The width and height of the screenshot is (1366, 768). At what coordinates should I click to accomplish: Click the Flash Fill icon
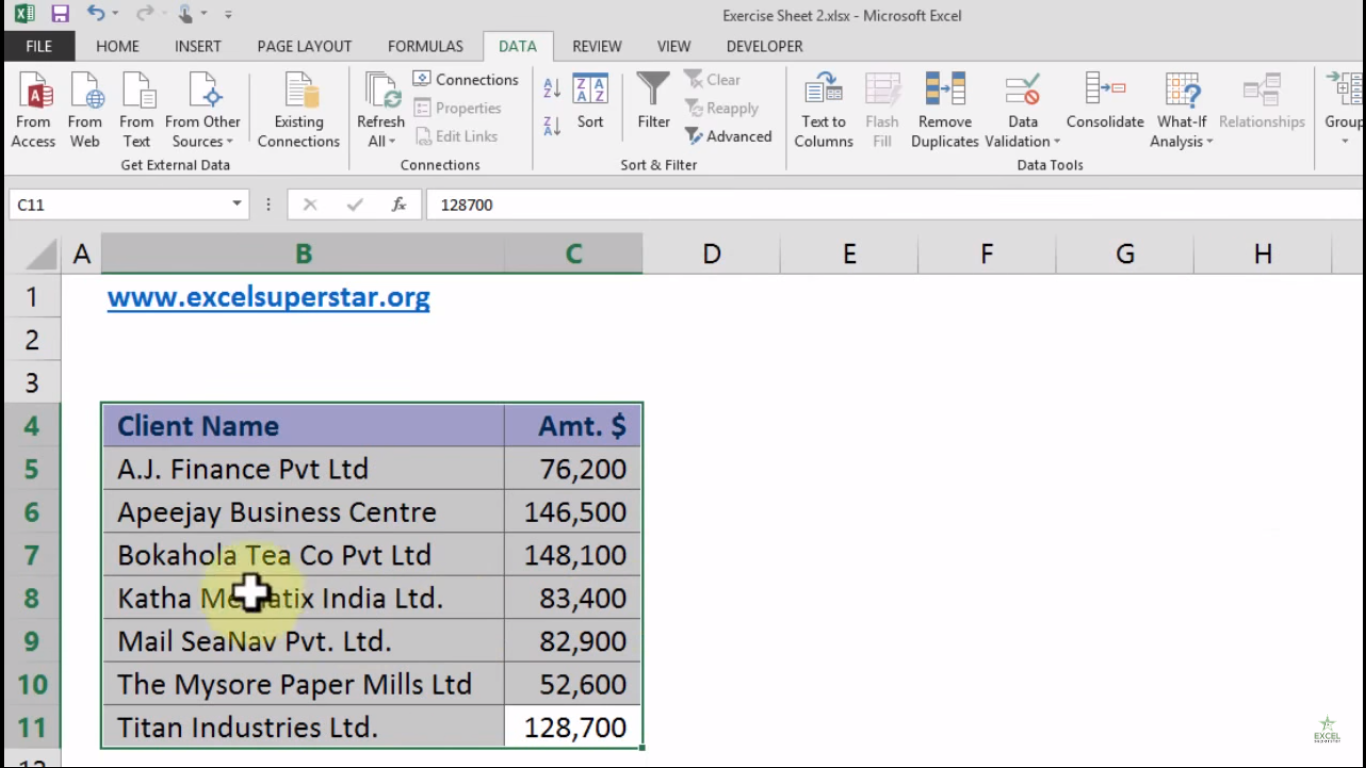click(882, 91)
